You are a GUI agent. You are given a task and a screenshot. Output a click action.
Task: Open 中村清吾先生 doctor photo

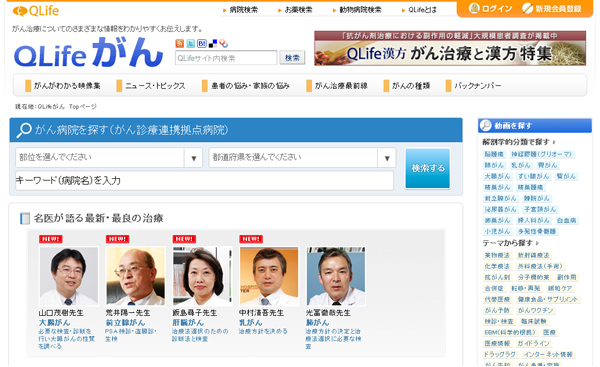pyautogui.click(x=269, y=276)
